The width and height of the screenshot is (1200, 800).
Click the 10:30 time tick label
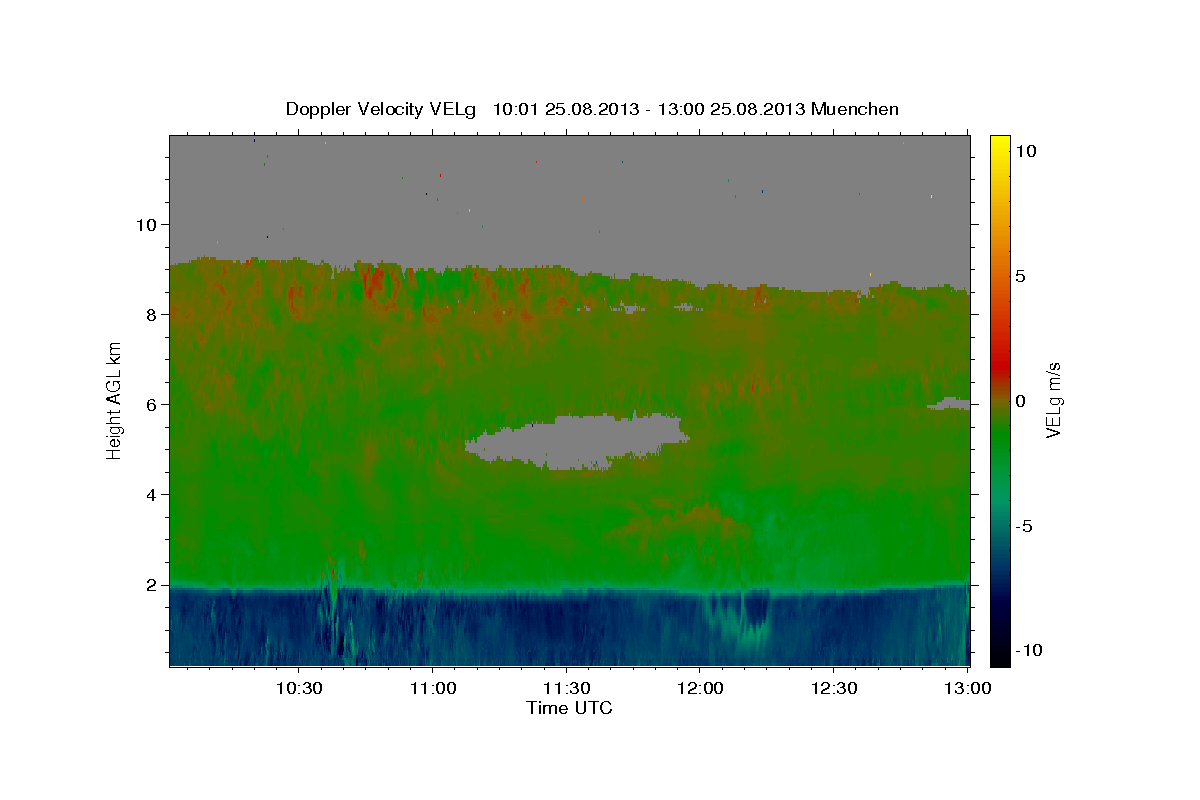[x=298, y=689]
